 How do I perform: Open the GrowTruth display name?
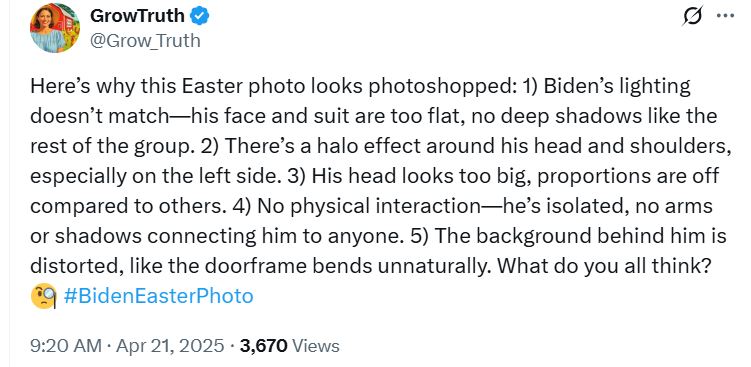[137, 16]
